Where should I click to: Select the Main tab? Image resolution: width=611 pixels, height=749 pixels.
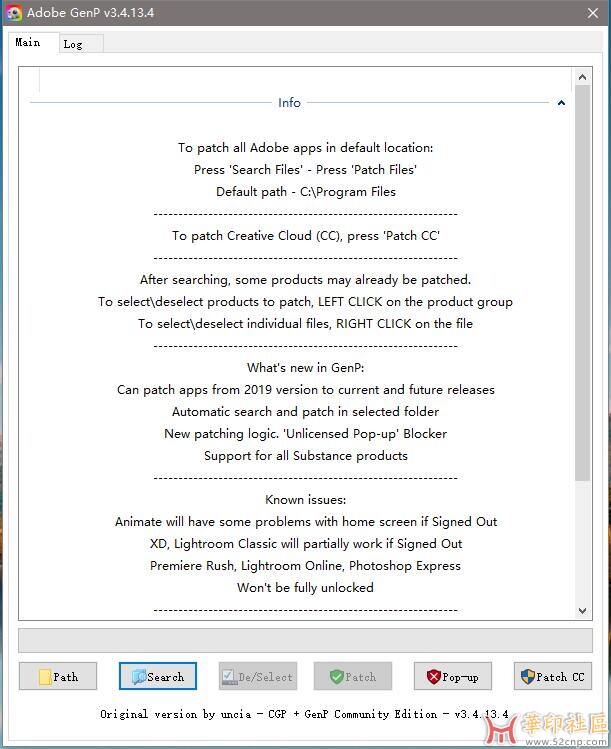pos(32,42)
